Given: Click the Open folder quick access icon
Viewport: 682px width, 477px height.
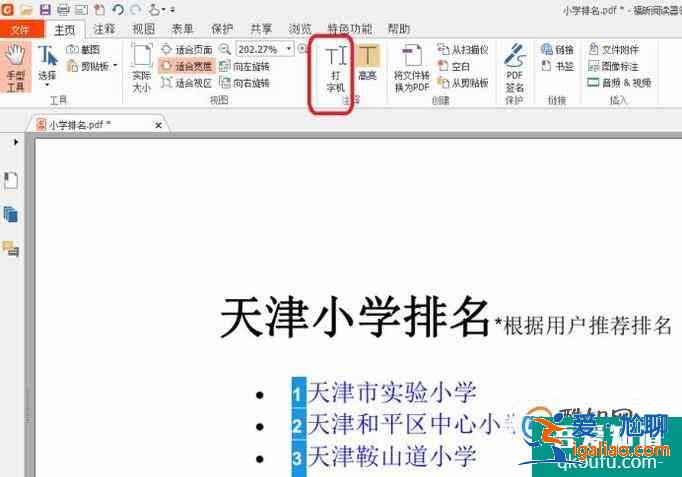Looking at the screenshot, I should [x=27, y=9].
